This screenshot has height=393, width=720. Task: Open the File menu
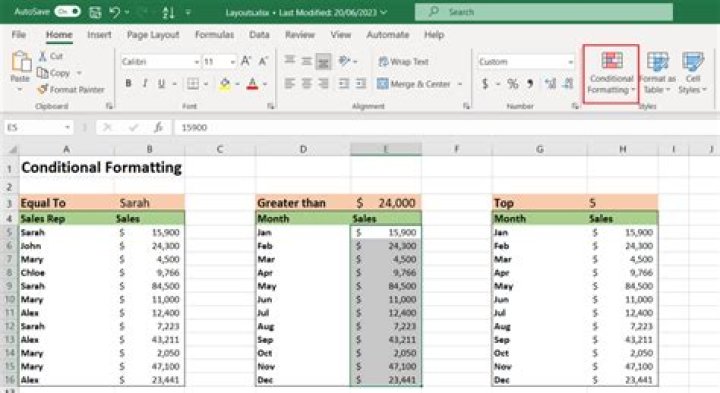point(19,34)
